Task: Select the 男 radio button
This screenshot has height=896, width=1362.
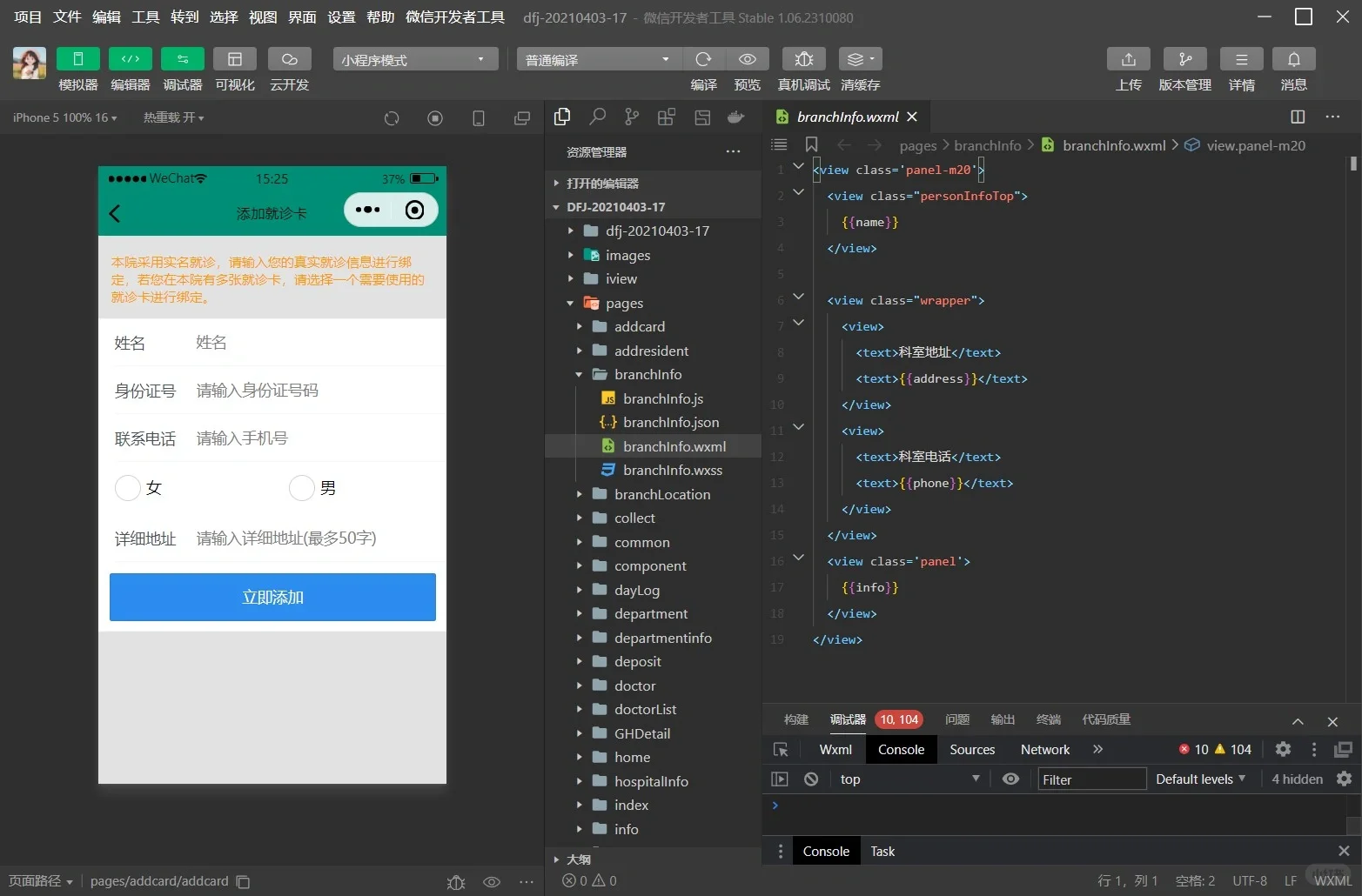Action: (301, 488)
